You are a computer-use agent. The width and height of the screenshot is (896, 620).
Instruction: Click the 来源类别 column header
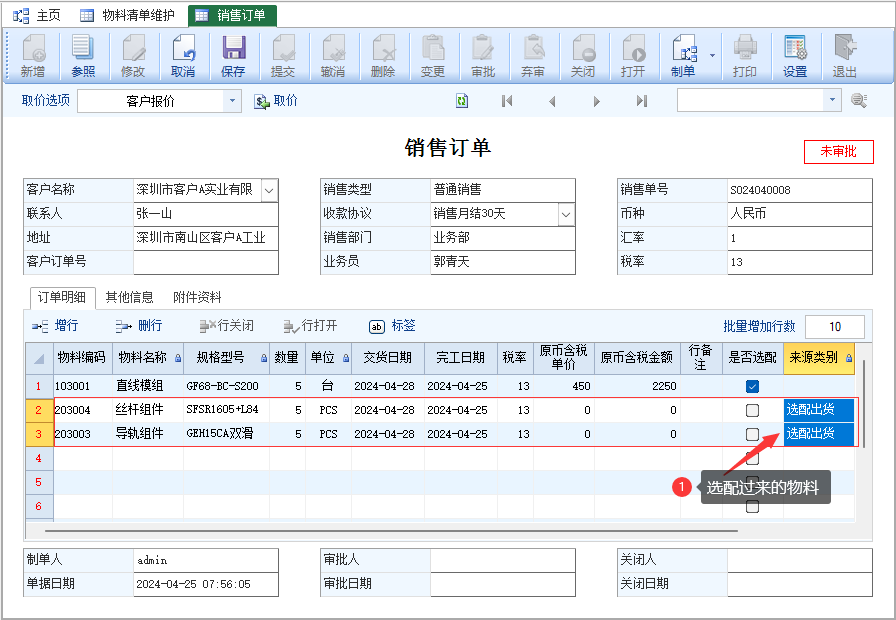pyautogui.click(x=818, y=358)
